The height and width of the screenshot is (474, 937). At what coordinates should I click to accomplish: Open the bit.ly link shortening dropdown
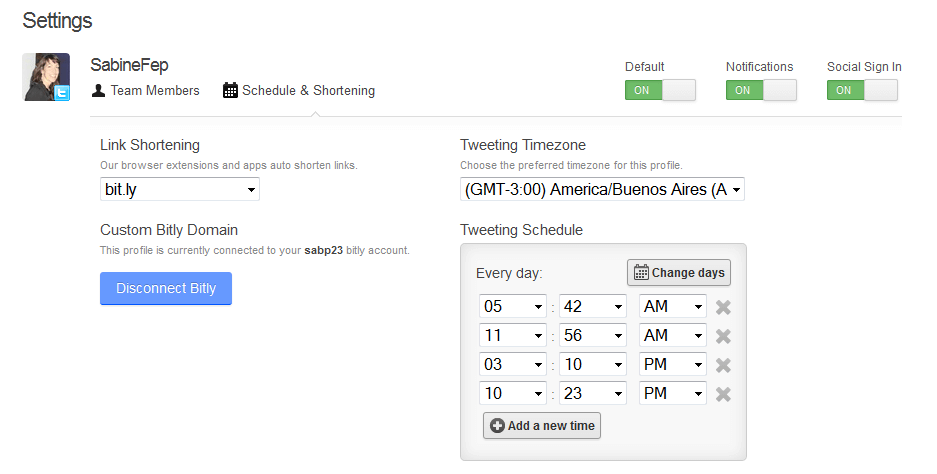pyautogui.click(x=180, y=189)
